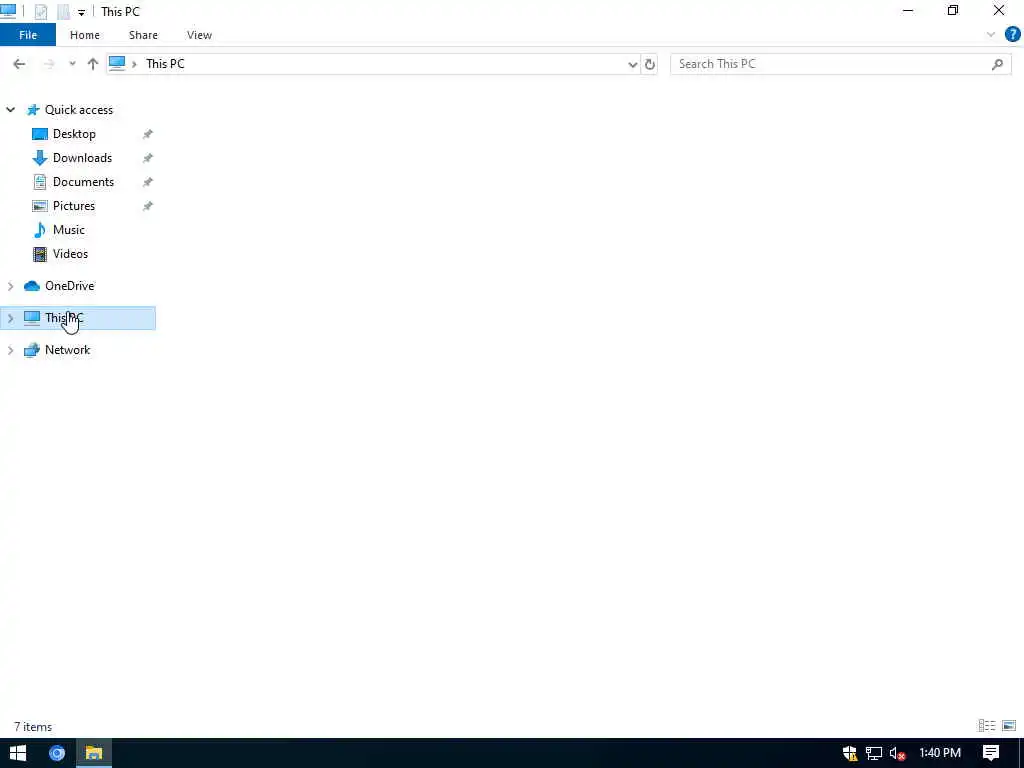Open the Action Center notifications icon
The width and height of the screenshot is (1024, 768).
991,753
